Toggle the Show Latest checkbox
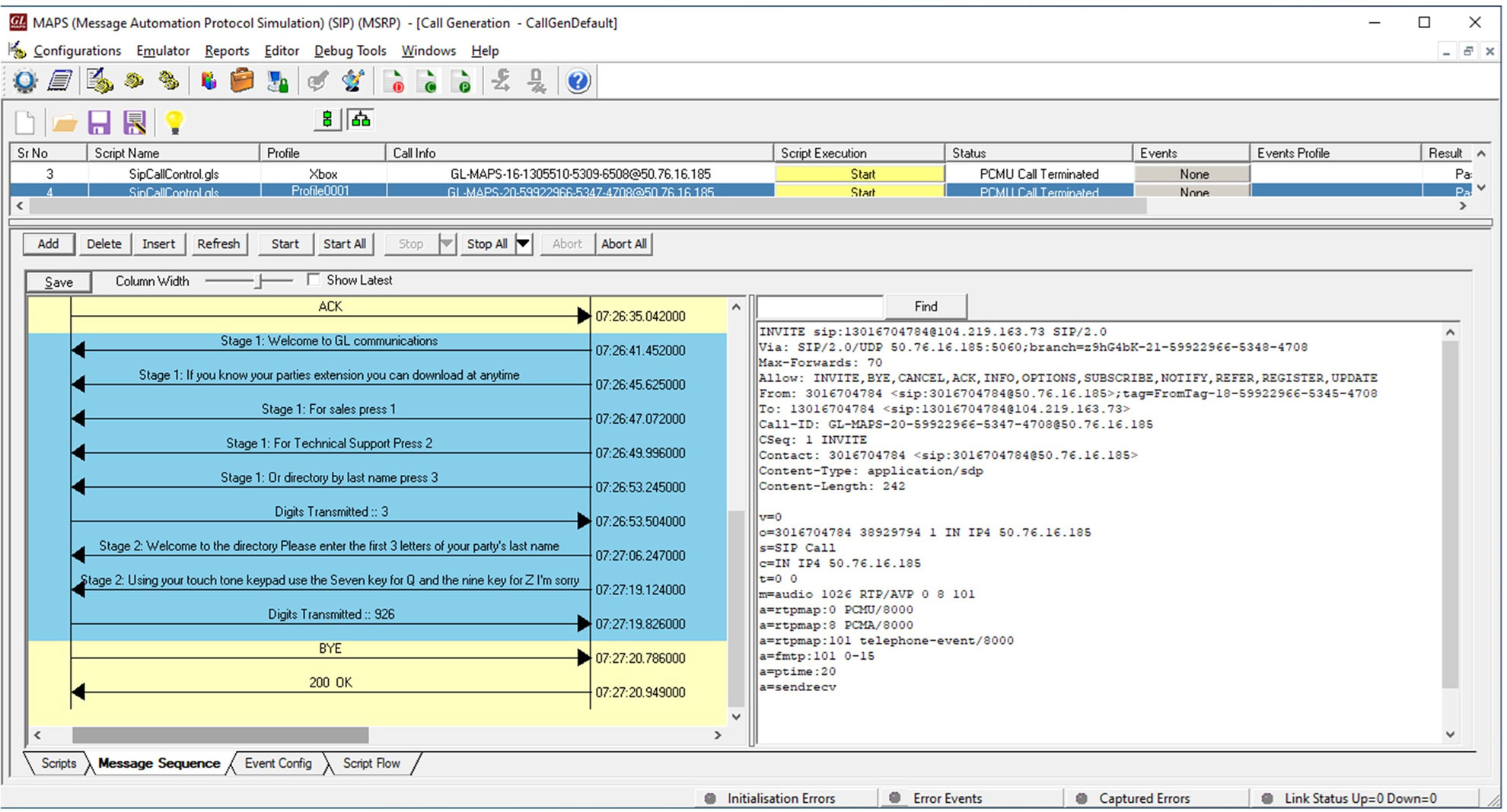Image resolution: width=1507 pixels, height=812 pixels. (x=313, y=279)
